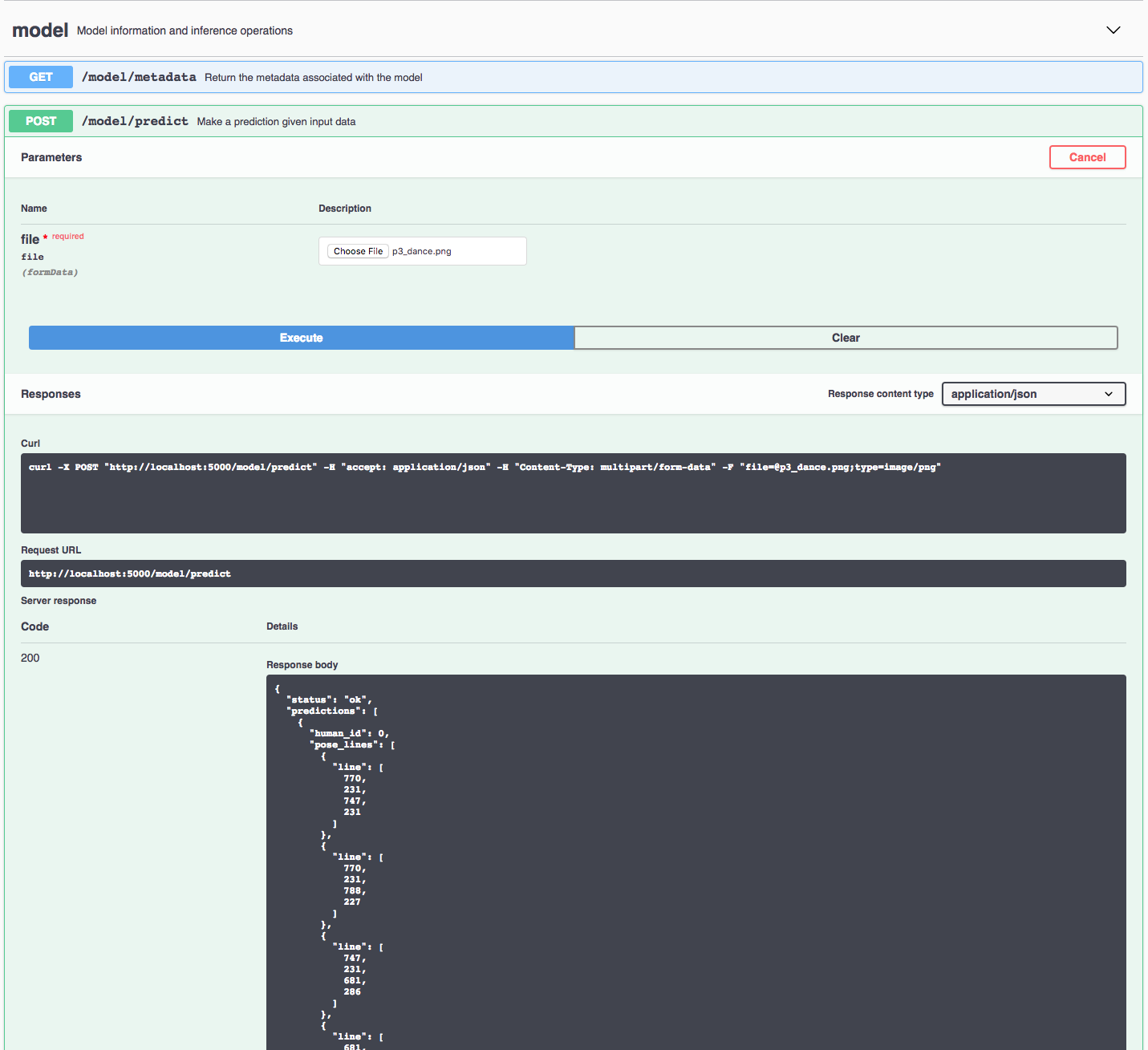
Task: Choose a file to upload
Action: tap(358, 251)
